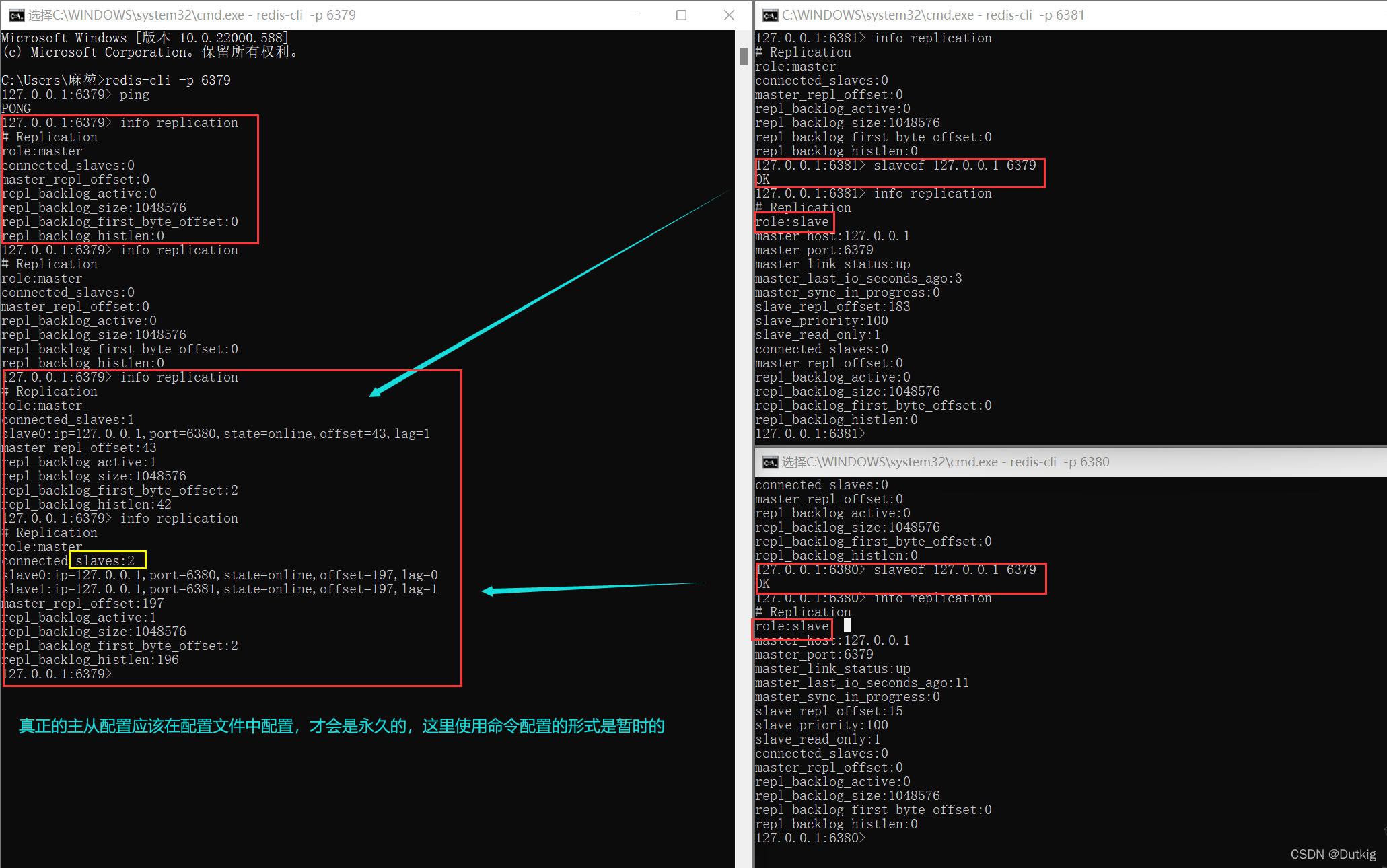
Task: Click the slave0 line with offset=197
Action: (x=220, y=575)
